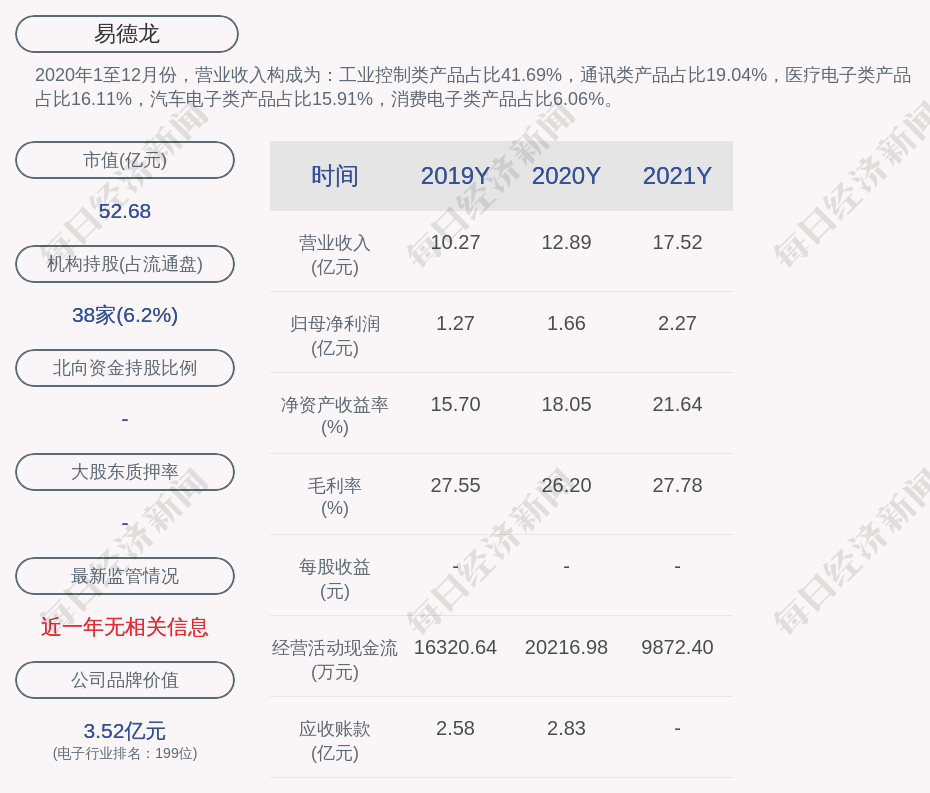The image size is (930, 793).
Task: Click the 2020Y column header
Action: [566, 176]
